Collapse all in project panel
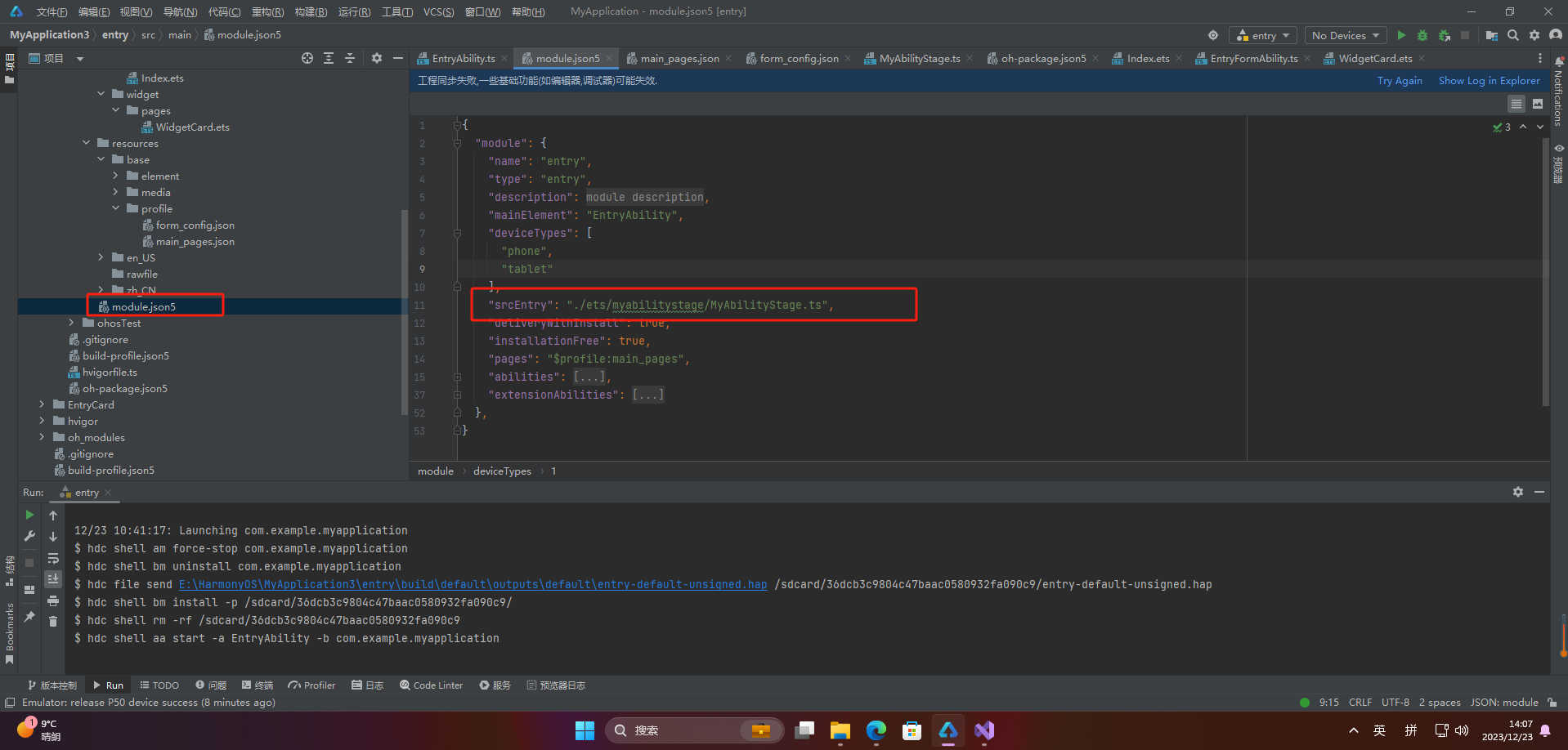Image resolution: width=1568 pixels, height=750 pixels. pyautogui.click(x=350, y=58)
